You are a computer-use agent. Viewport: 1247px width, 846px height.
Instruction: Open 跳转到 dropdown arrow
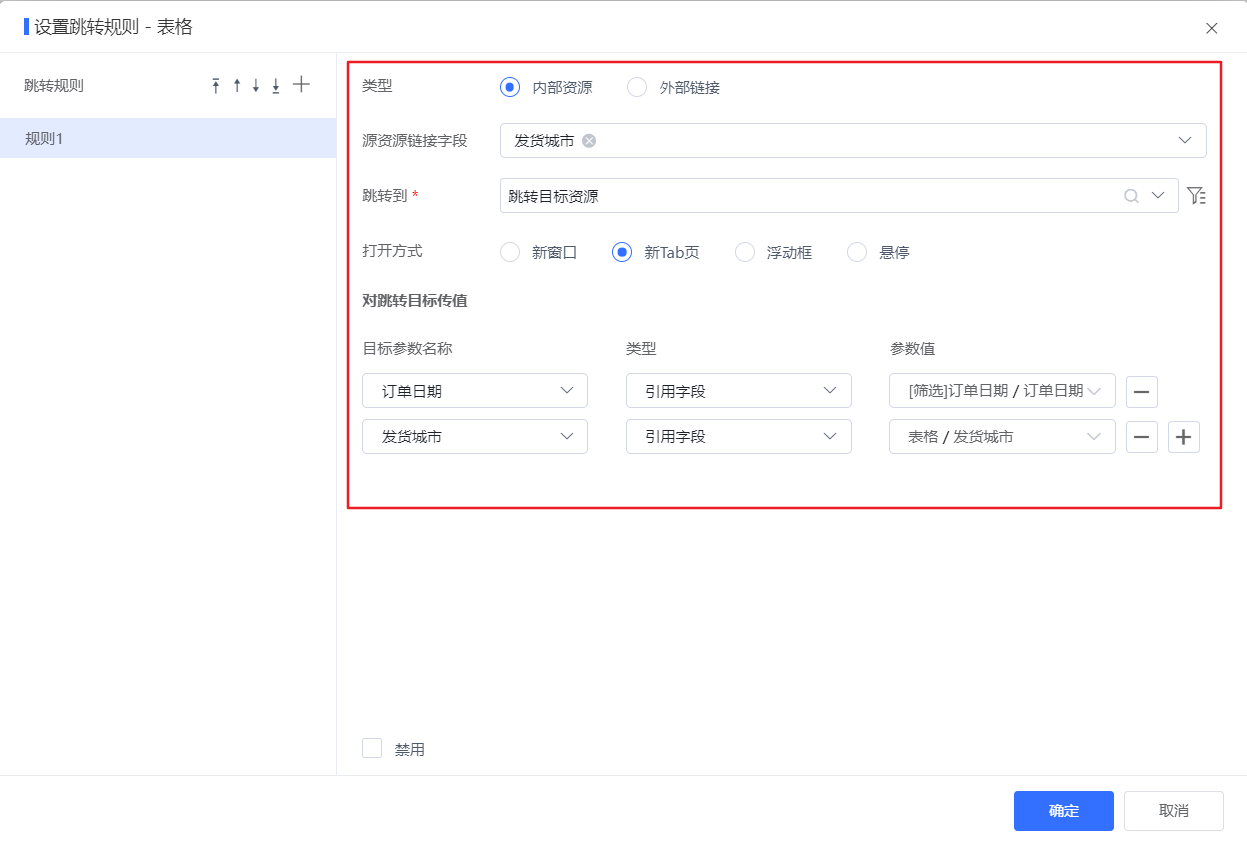(1159, 196)
